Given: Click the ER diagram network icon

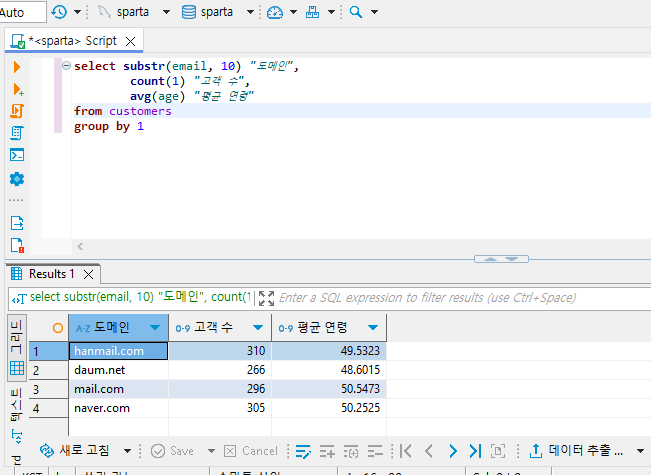Looking at the screenshot, I should coord(312,12).
